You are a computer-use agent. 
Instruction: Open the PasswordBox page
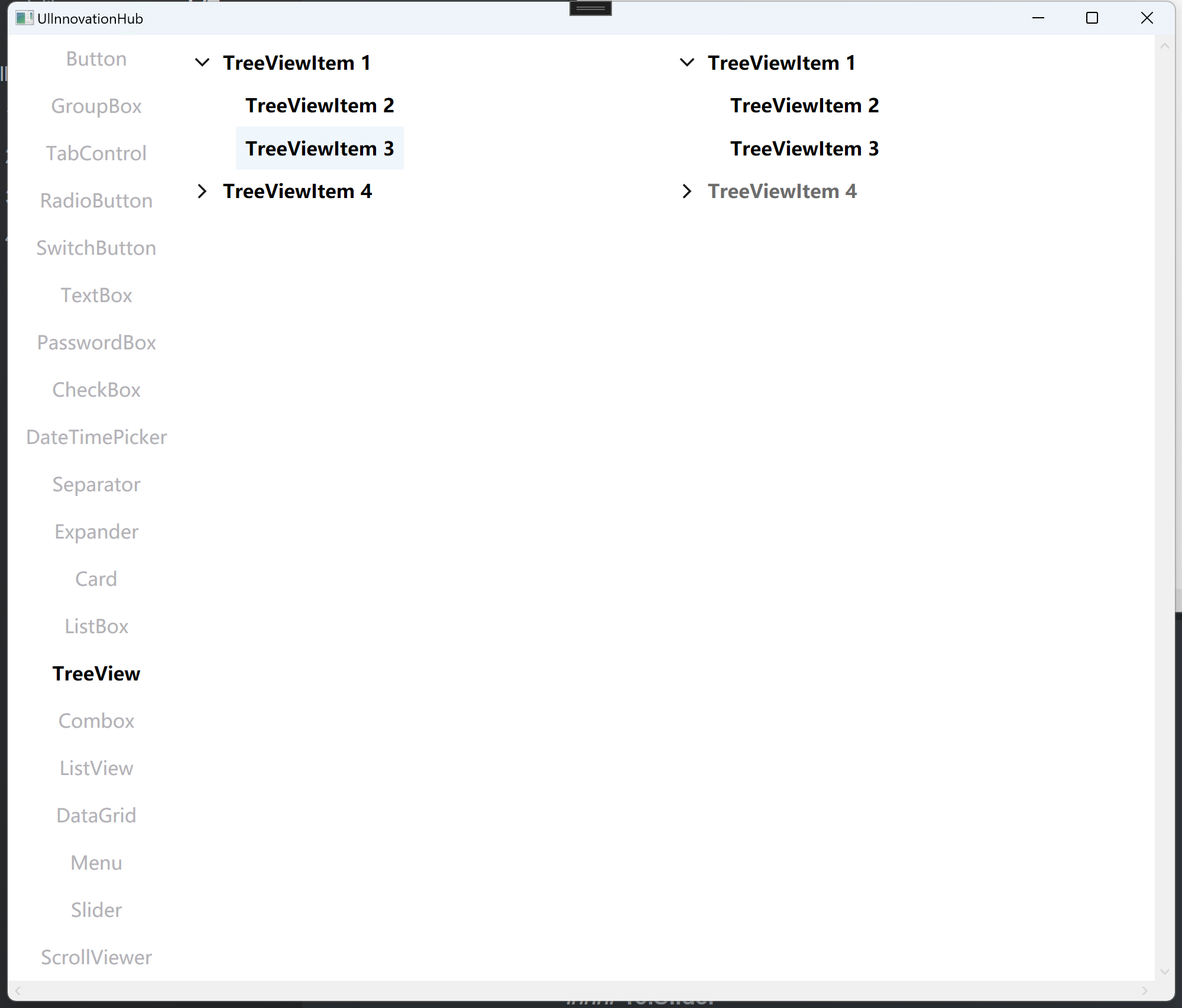coord(96,342)
